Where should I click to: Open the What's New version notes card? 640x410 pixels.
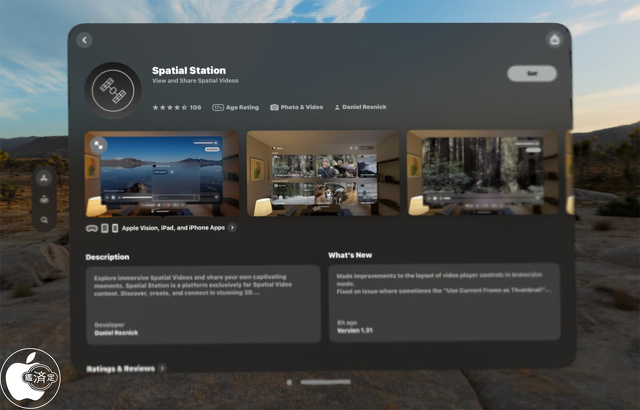pyautogui.click(x=444, y=304)
